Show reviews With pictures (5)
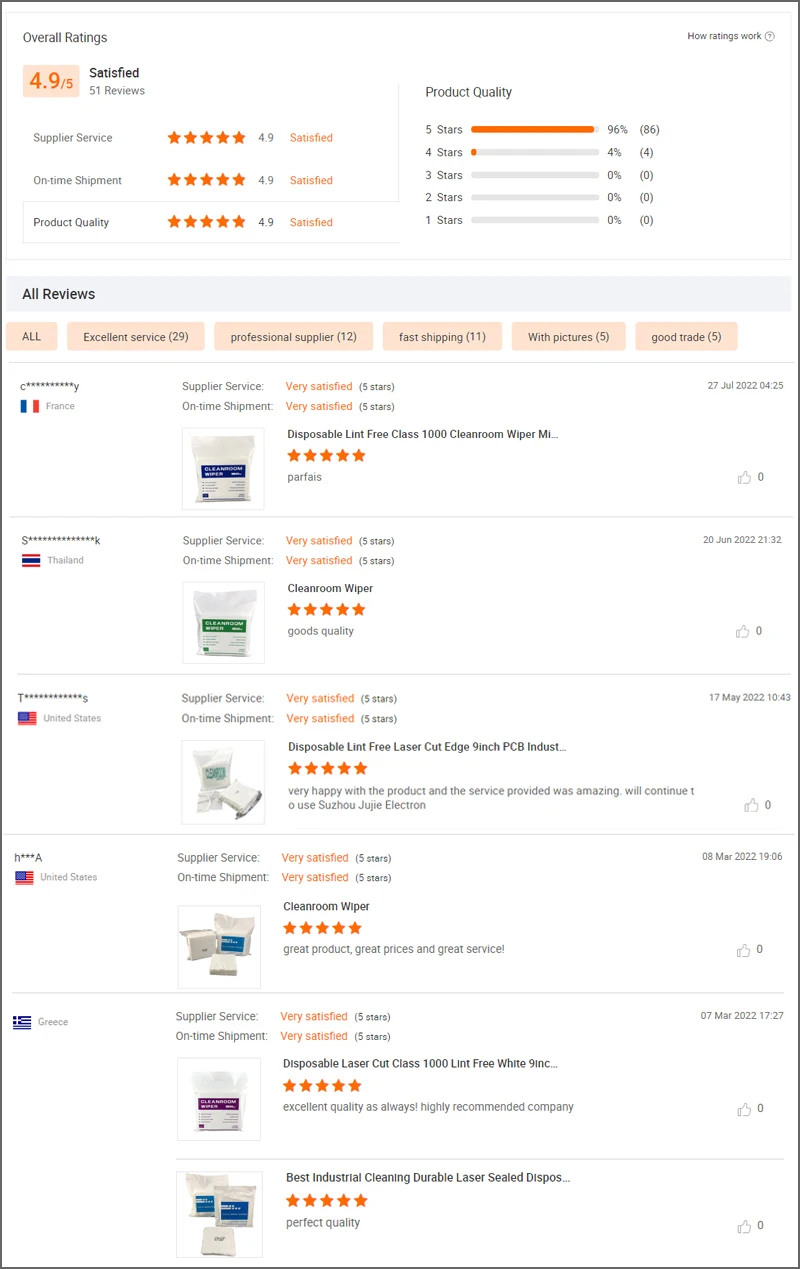The height and width of the screenshot is (1269, 800). tap(568, 337)
